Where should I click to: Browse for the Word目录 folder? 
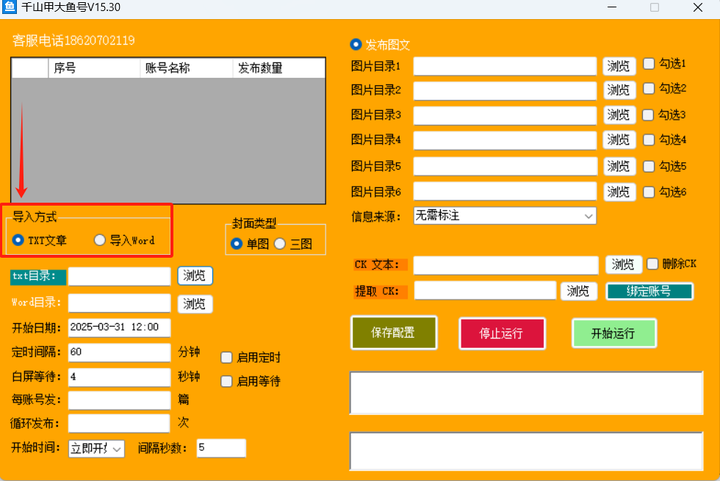195,304
